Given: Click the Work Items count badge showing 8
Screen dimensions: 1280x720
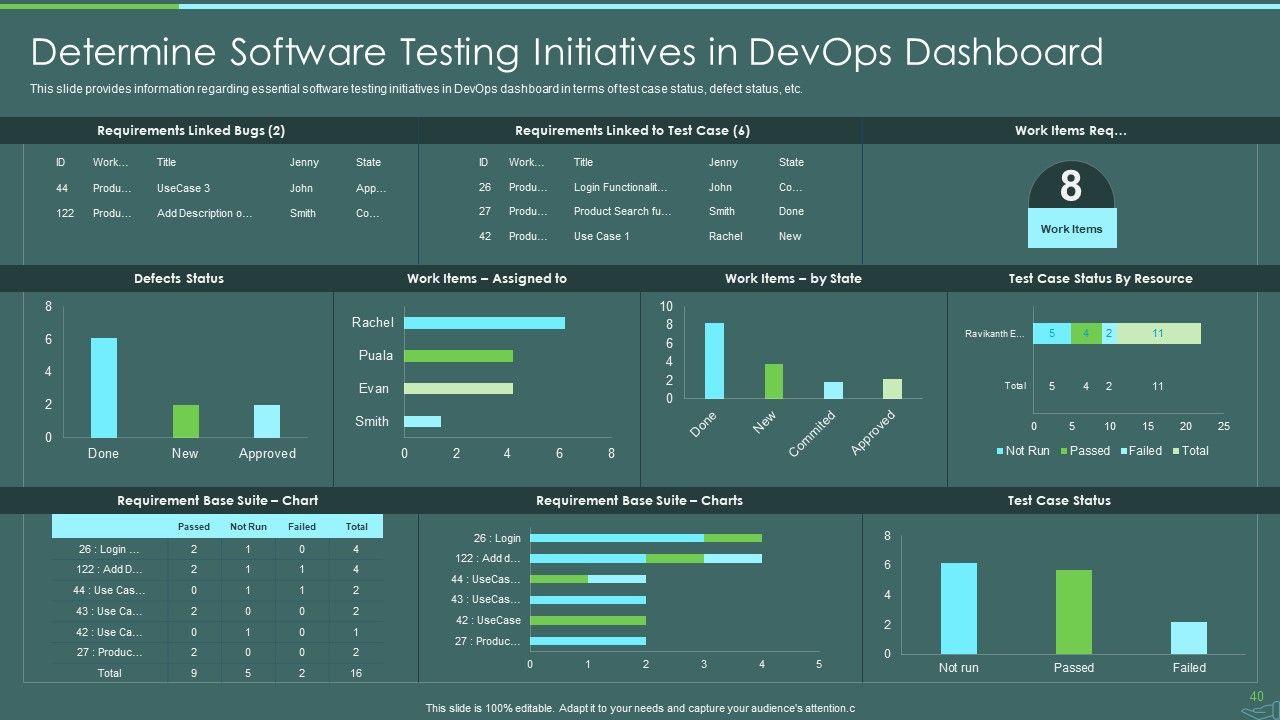Looking at the screenshot, I should tap(1071, 187).
